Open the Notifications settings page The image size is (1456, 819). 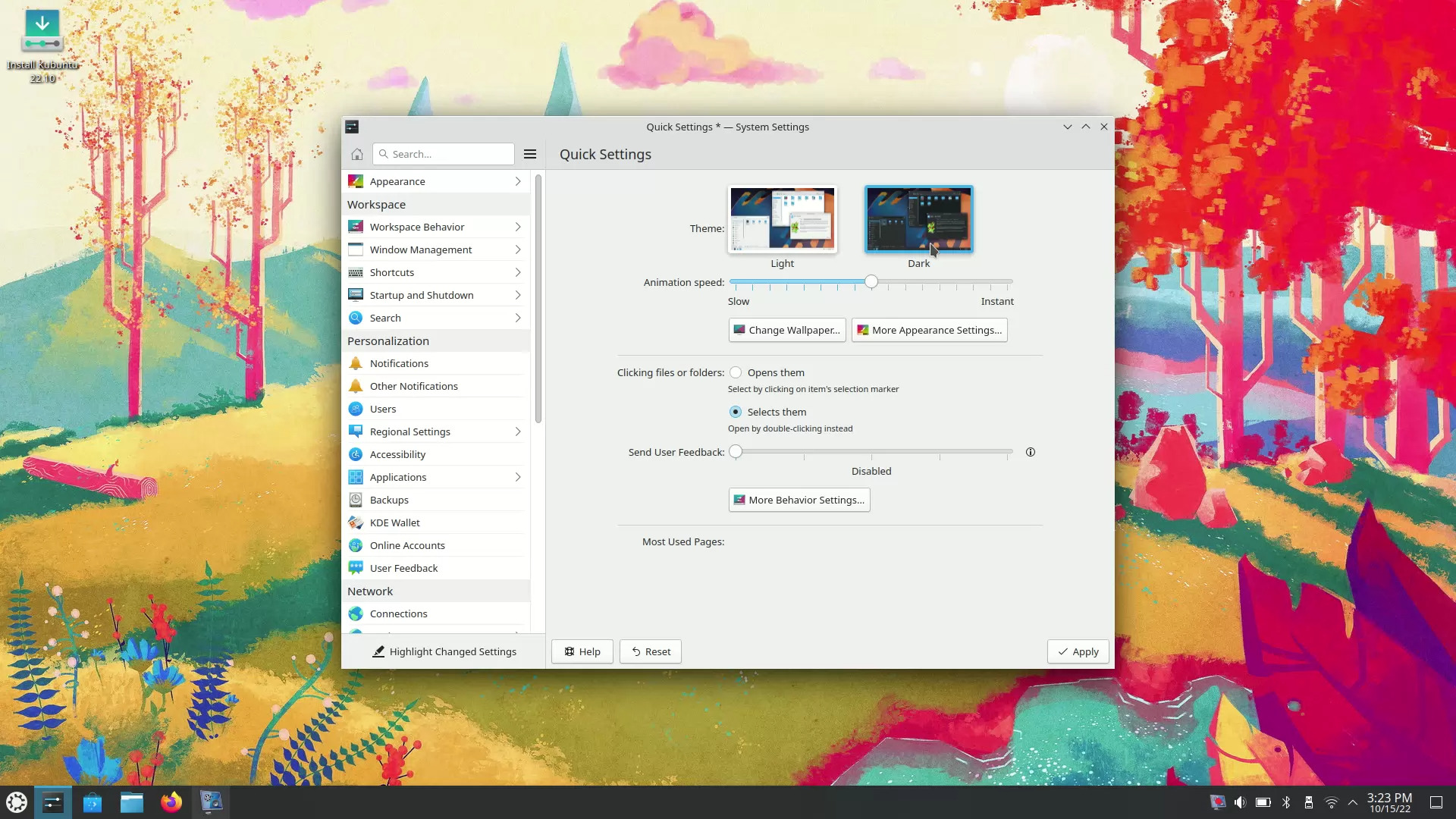coord(398,363)
